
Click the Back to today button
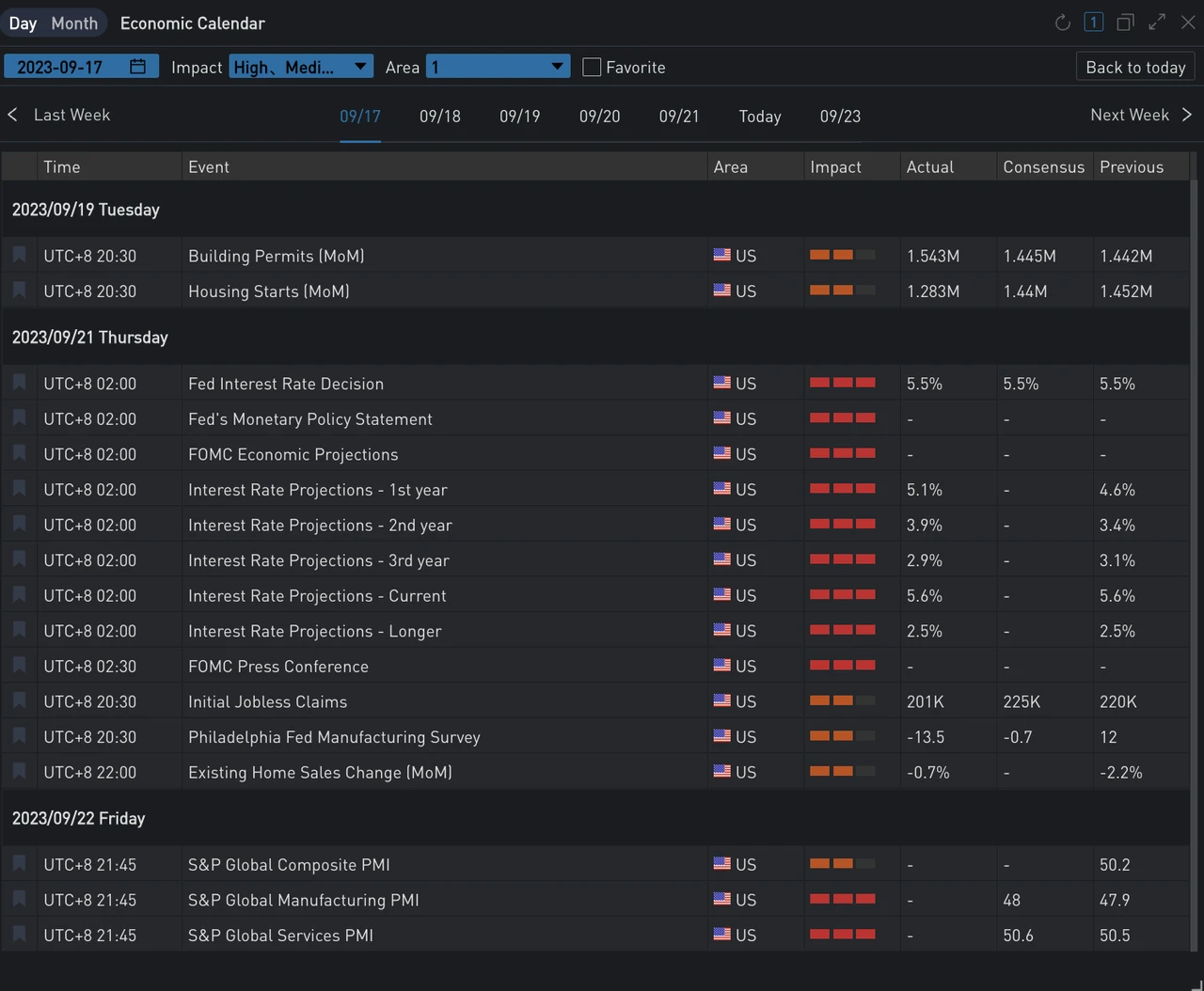tap(1135, 67)
